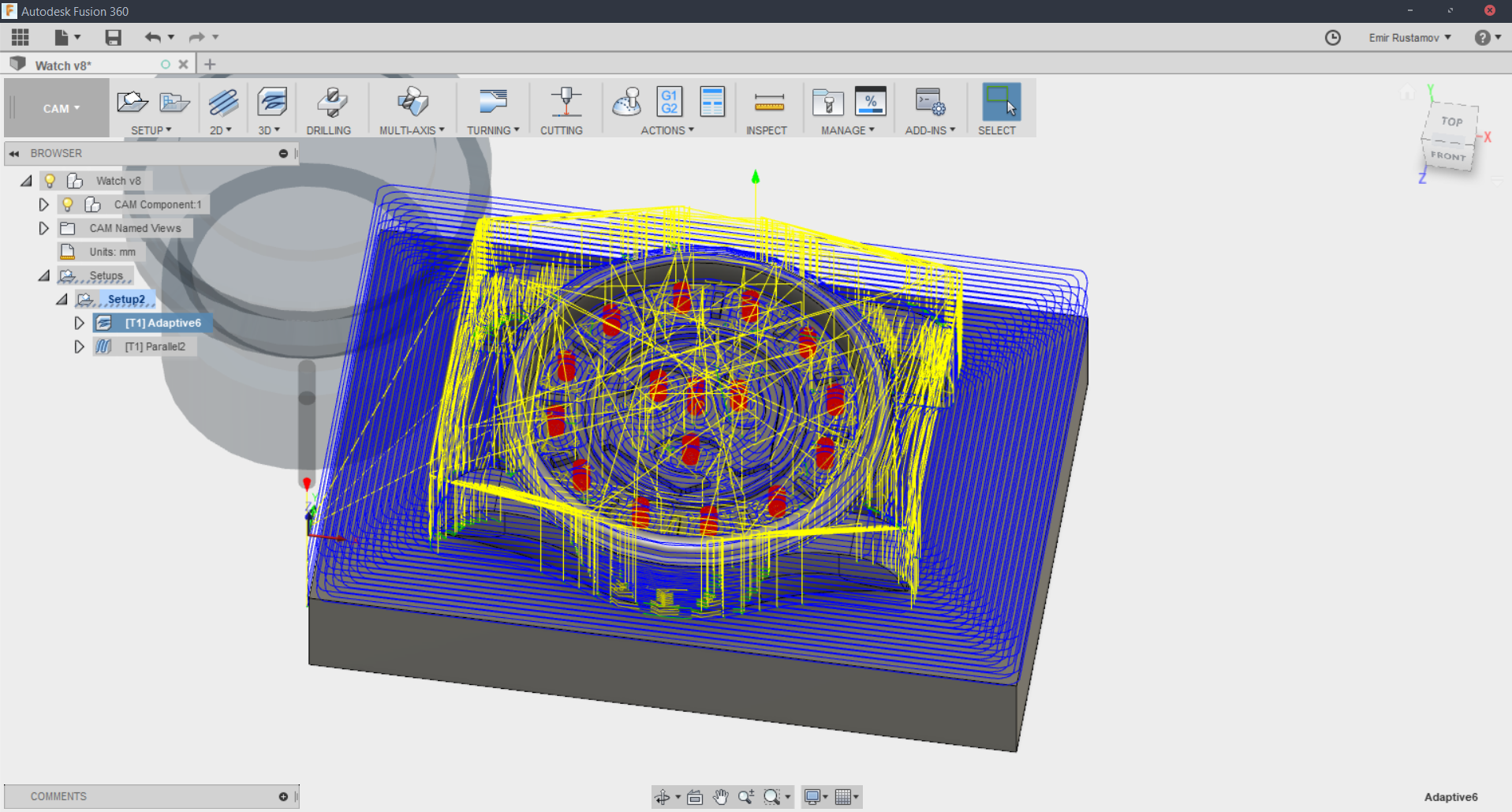Click the second Setup folder icon
This screenshot has width=1512, height=812.
(x=174, y=102)
